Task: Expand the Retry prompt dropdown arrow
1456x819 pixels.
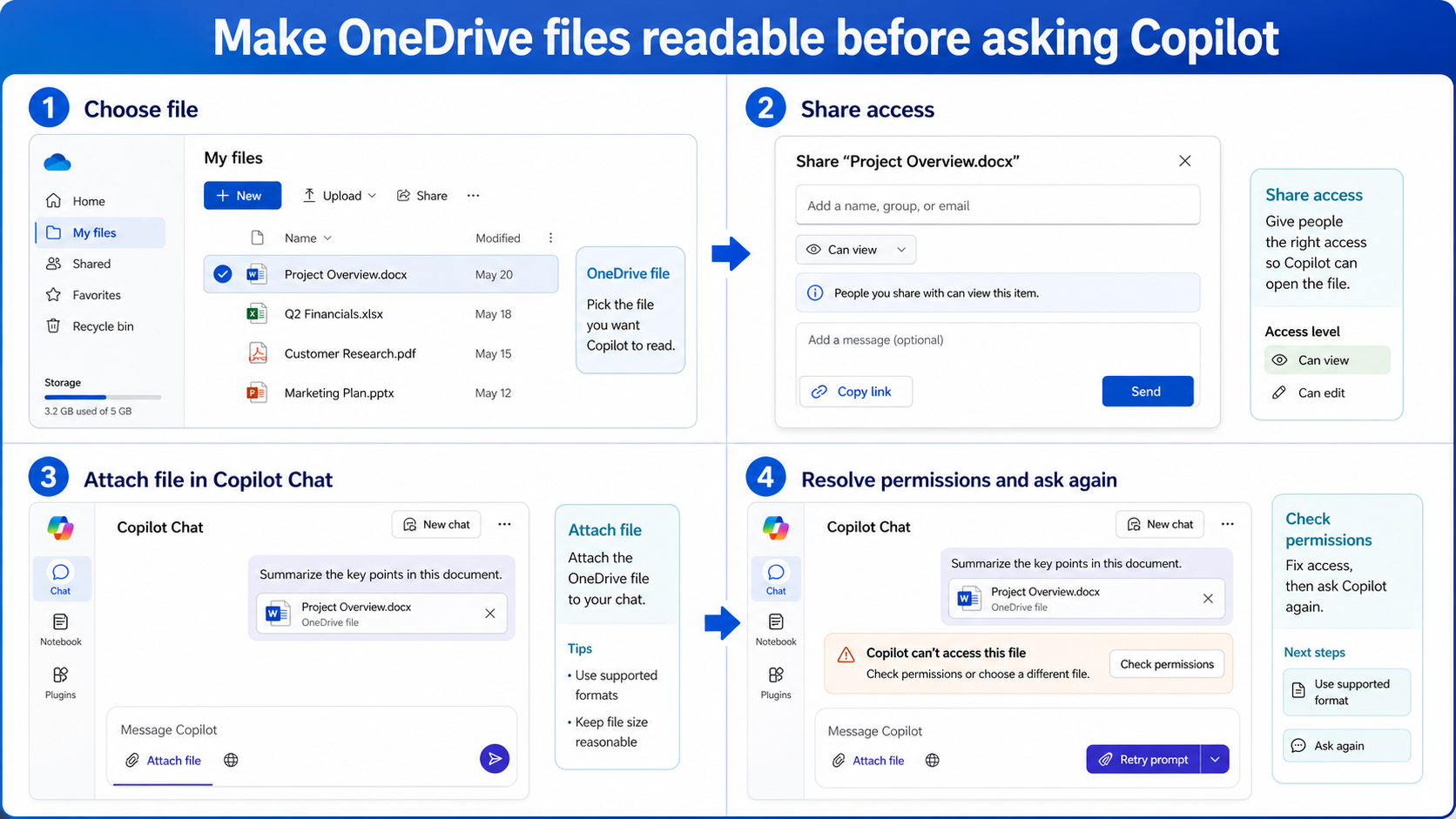Action: click(1215, 759)
